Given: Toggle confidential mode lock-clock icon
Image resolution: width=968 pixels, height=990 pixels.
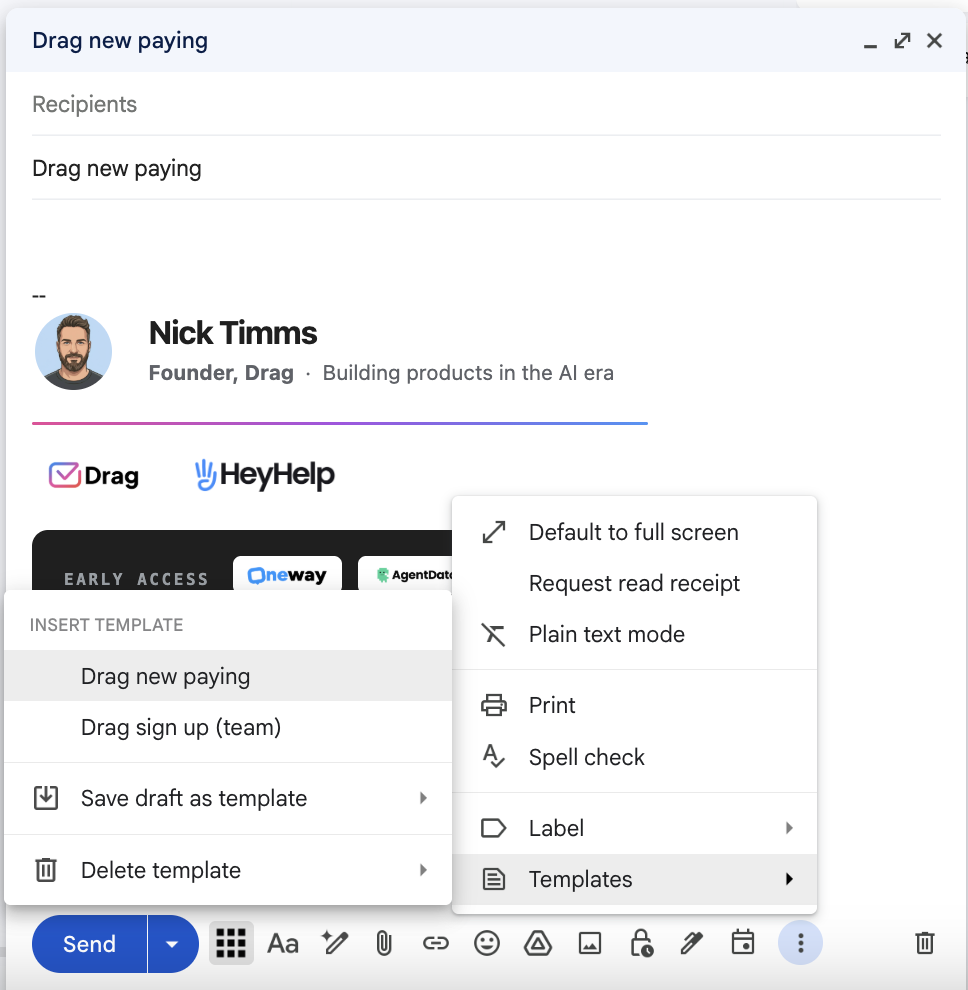Looking at the screenshot, I should pyautogui.click(x=641, y=943).
